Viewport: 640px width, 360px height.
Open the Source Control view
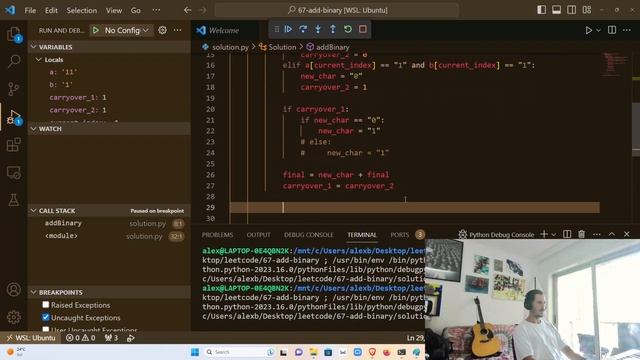click(14, 89)
